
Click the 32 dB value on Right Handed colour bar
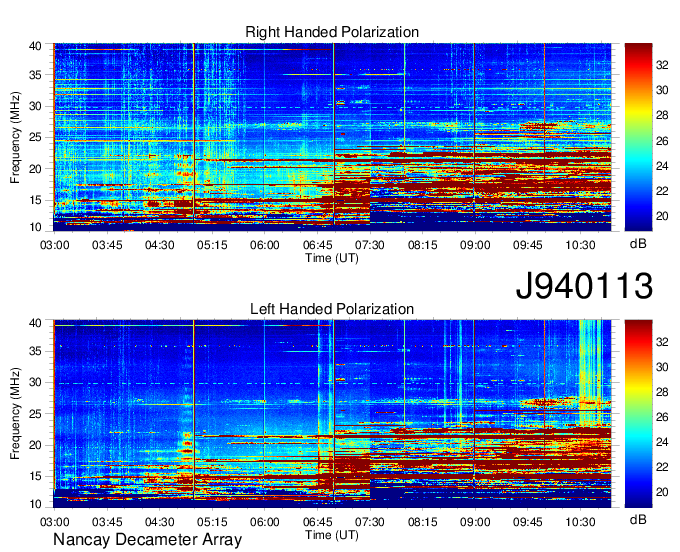(x=662, y=65)
